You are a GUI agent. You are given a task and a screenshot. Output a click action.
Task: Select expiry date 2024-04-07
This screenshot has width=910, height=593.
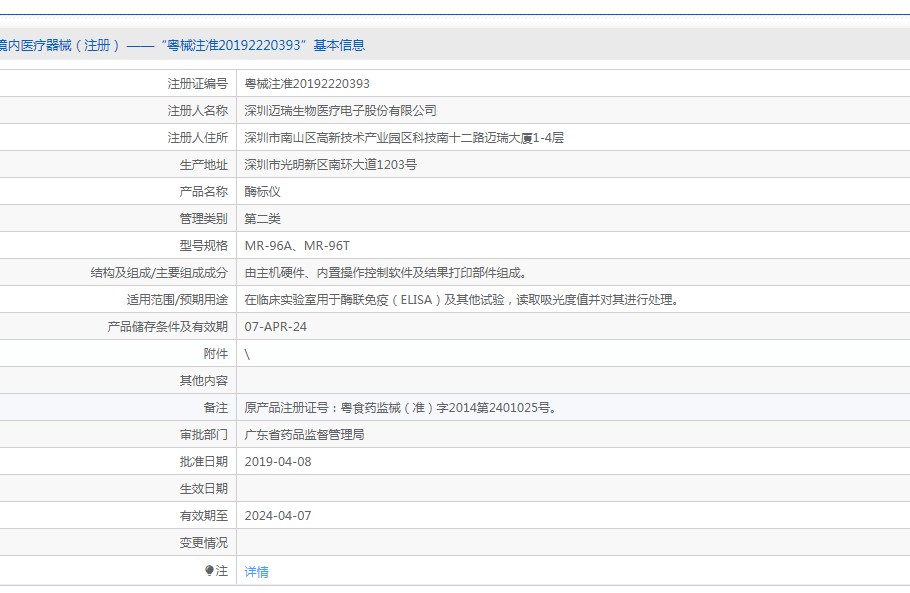click(x=278, y=516)
